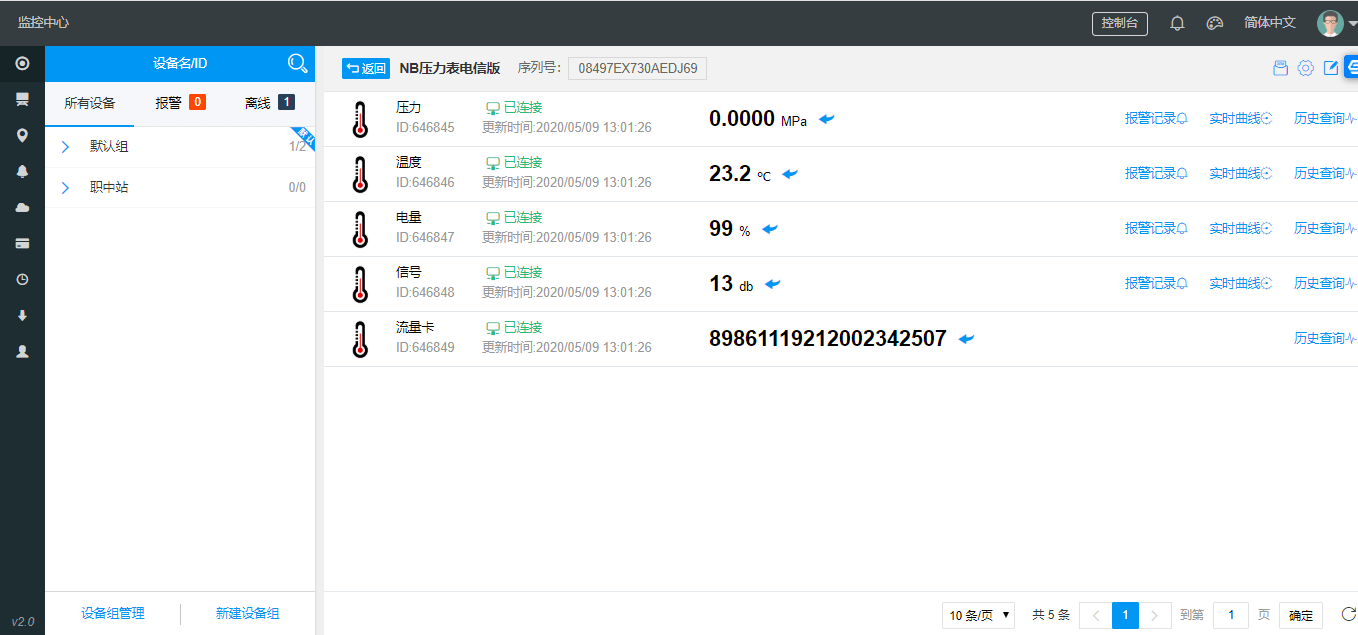This screenshot has height=635, width=1358.
Task: Open the history clock icon in sidebar
Action: coord(22,279)
